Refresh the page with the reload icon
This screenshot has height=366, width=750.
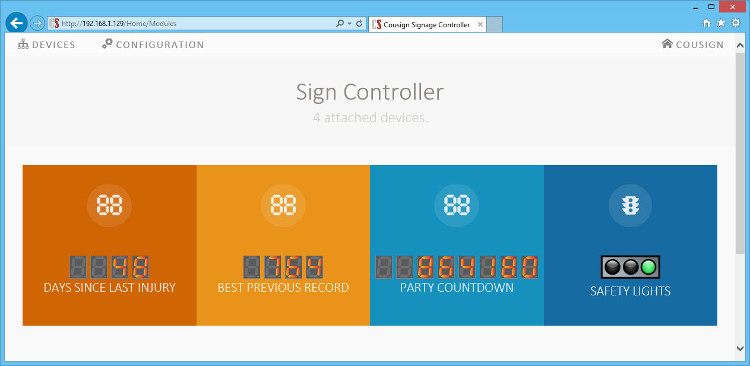pos(359,23)
